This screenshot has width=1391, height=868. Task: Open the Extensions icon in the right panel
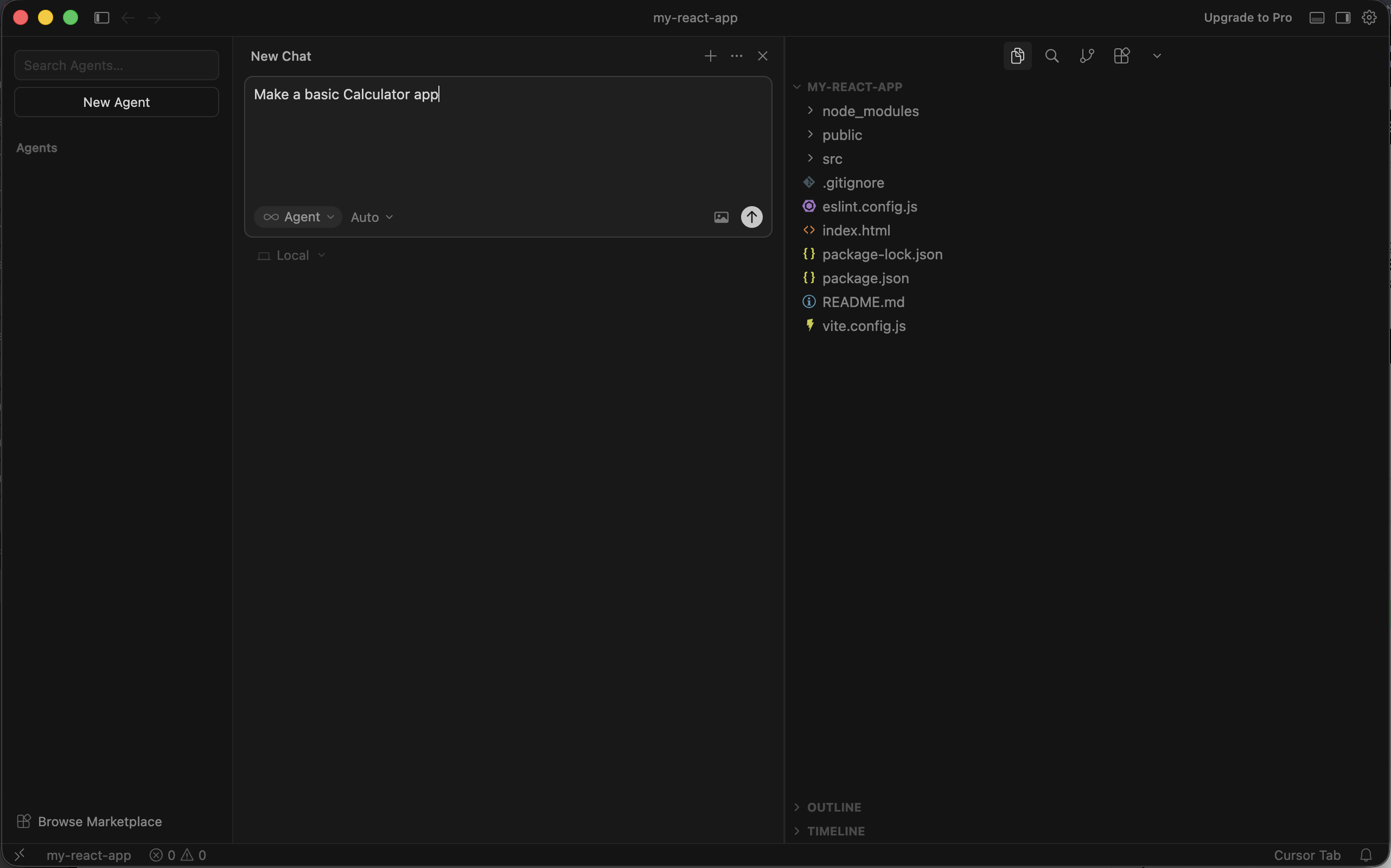1121,56
